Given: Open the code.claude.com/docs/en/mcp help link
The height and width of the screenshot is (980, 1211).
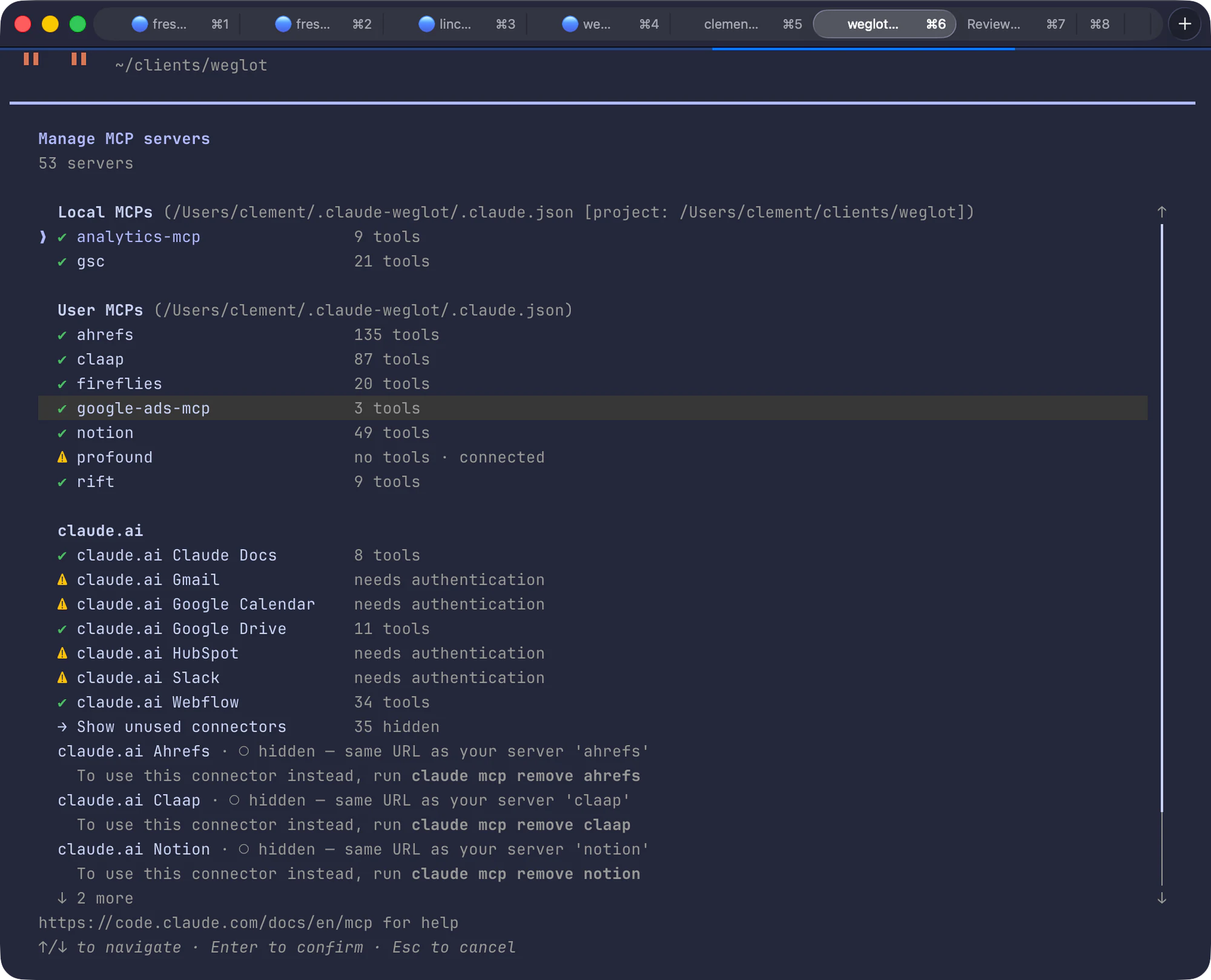Looking at the screenshot, I should [x=205, y=923].
